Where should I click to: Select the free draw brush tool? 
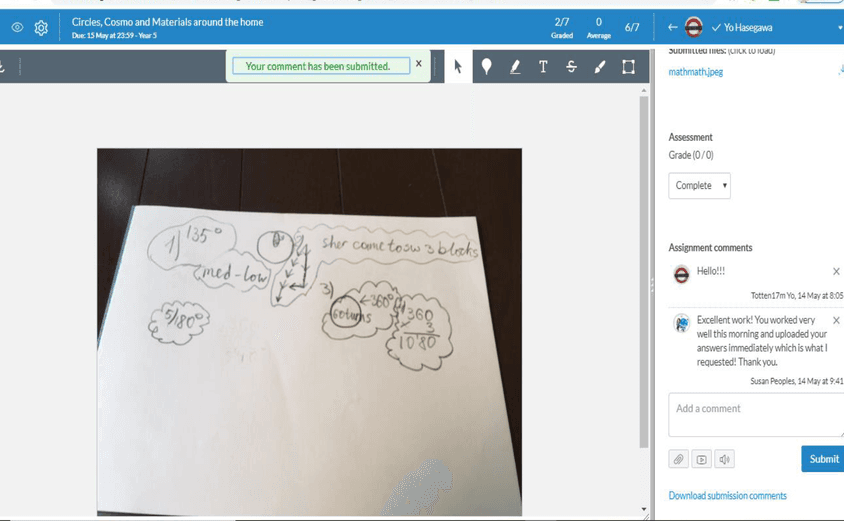[x=600, y=67]
